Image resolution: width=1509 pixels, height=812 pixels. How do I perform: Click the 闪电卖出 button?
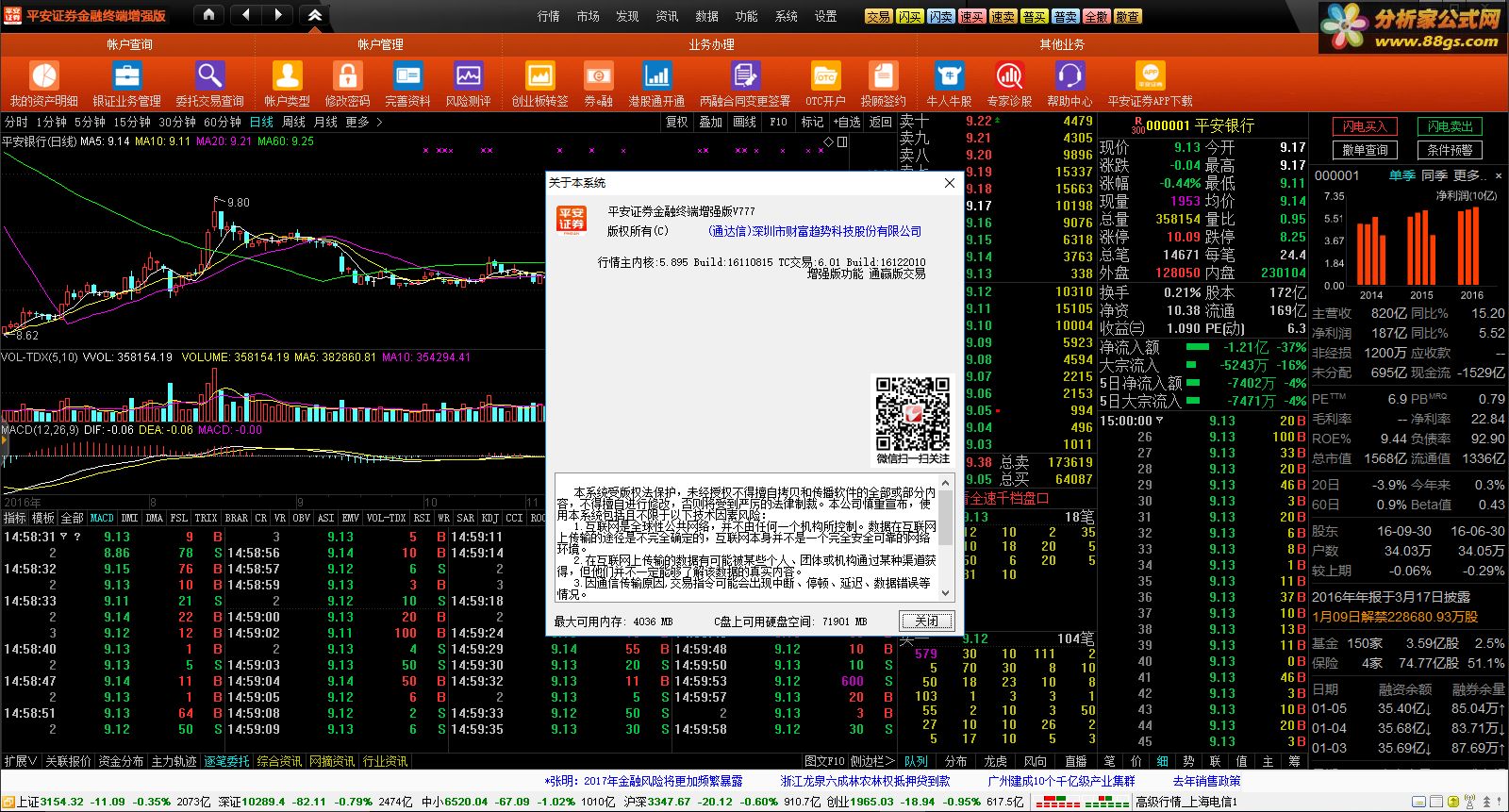pos(1450,126)
